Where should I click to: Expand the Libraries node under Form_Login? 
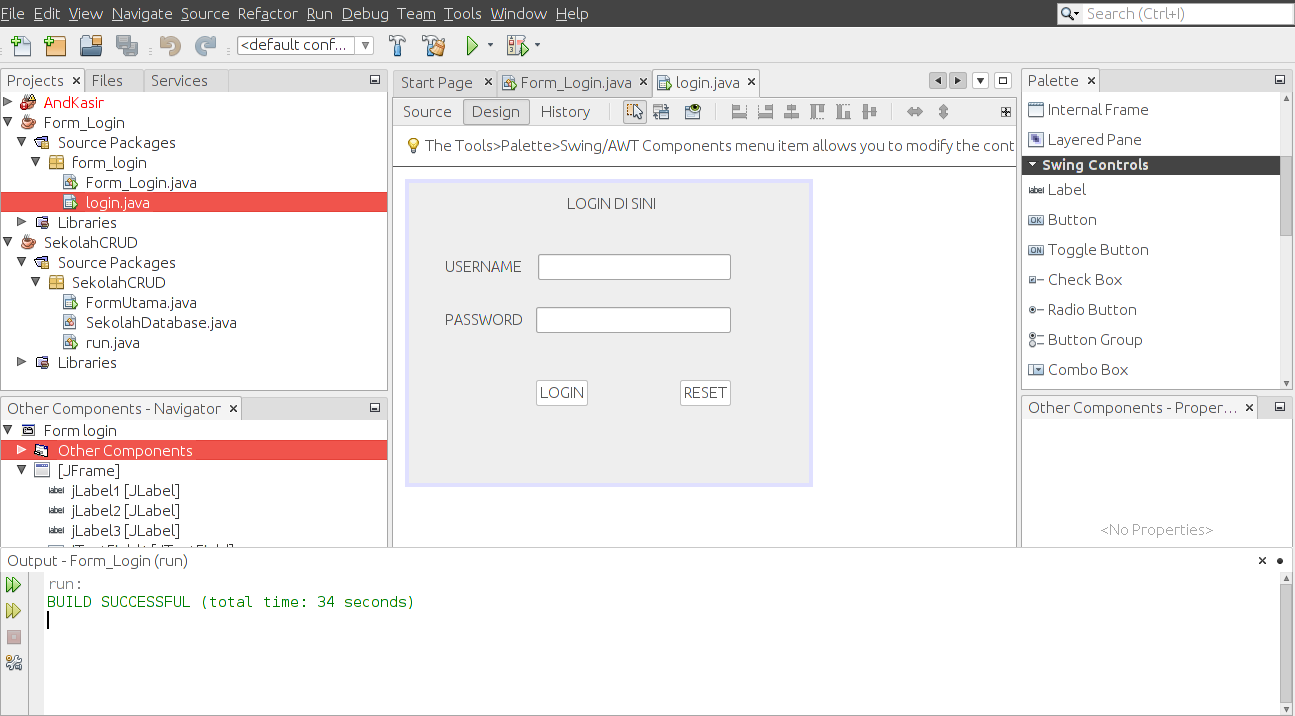[x=22, y=222]
